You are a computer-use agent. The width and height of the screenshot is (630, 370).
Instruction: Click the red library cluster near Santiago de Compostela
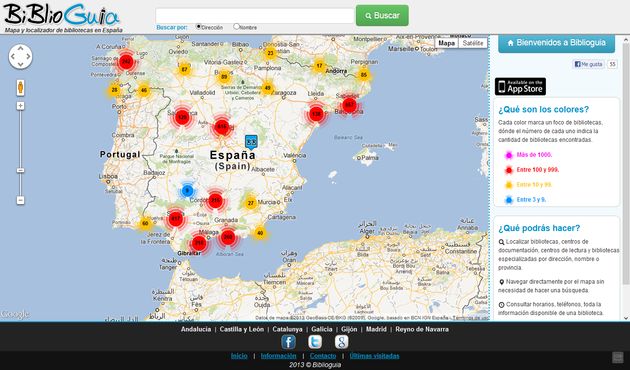click(x=126, y=61)
